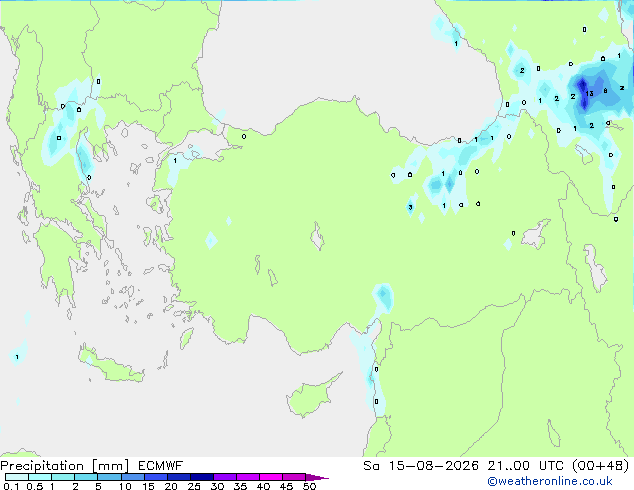Select the 15–20 mm legend color swatch
634x490 pixels.
(156, 477)
